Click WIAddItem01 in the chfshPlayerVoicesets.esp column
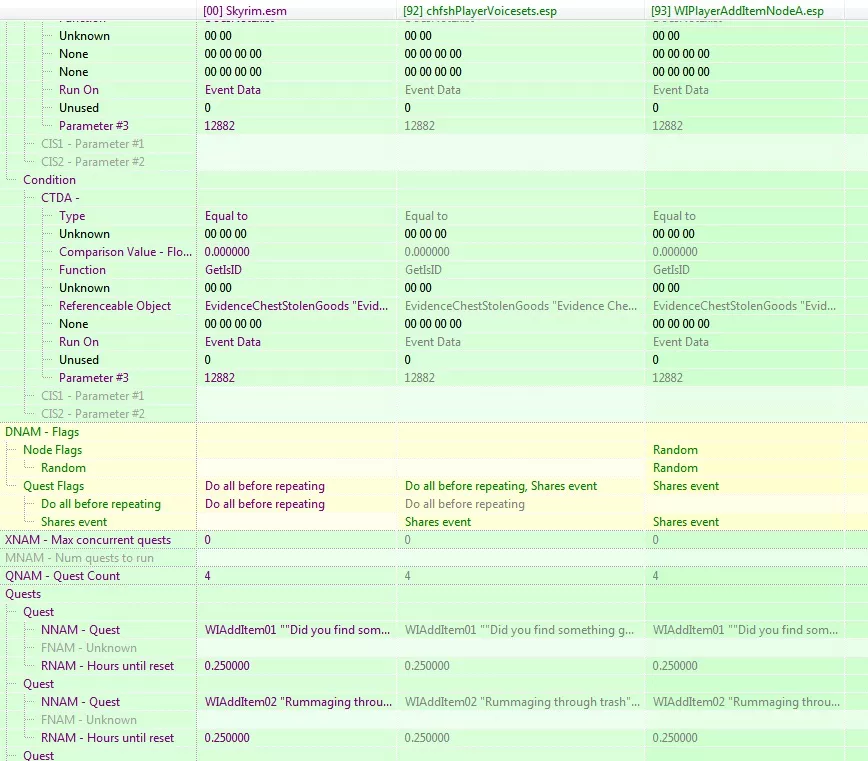 tap(519, 630)
